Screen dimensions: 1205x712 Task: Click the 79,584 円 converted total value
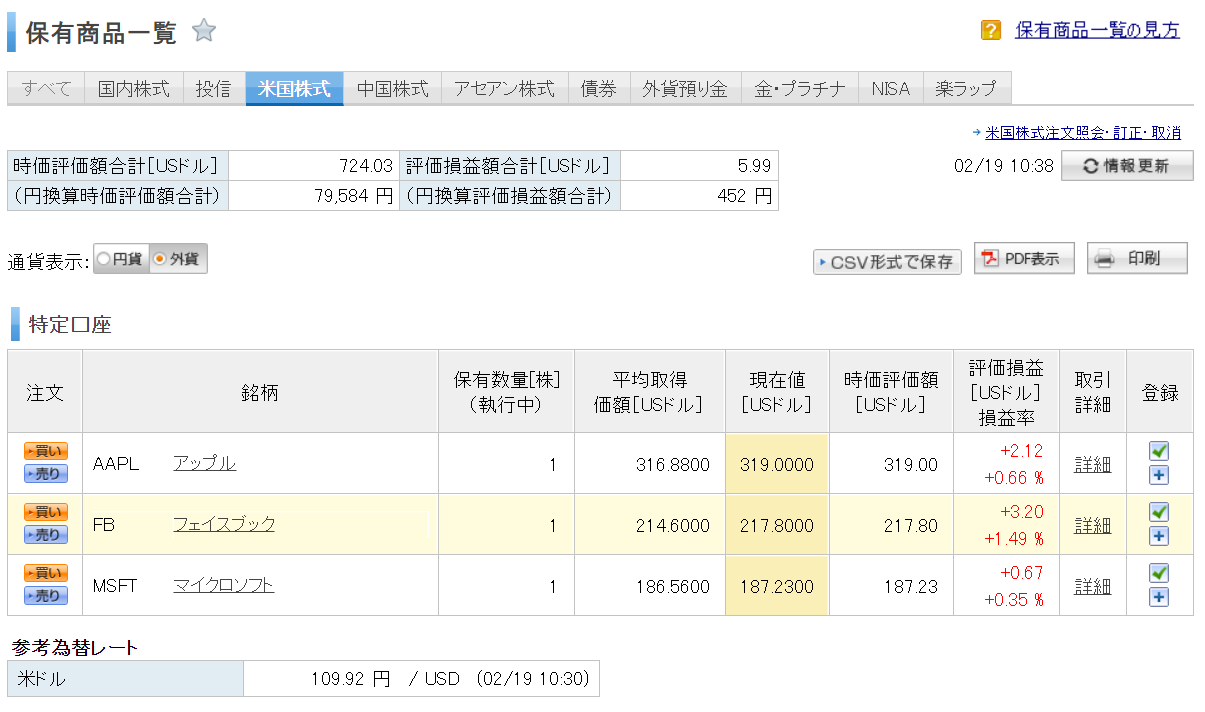[353, 196]
